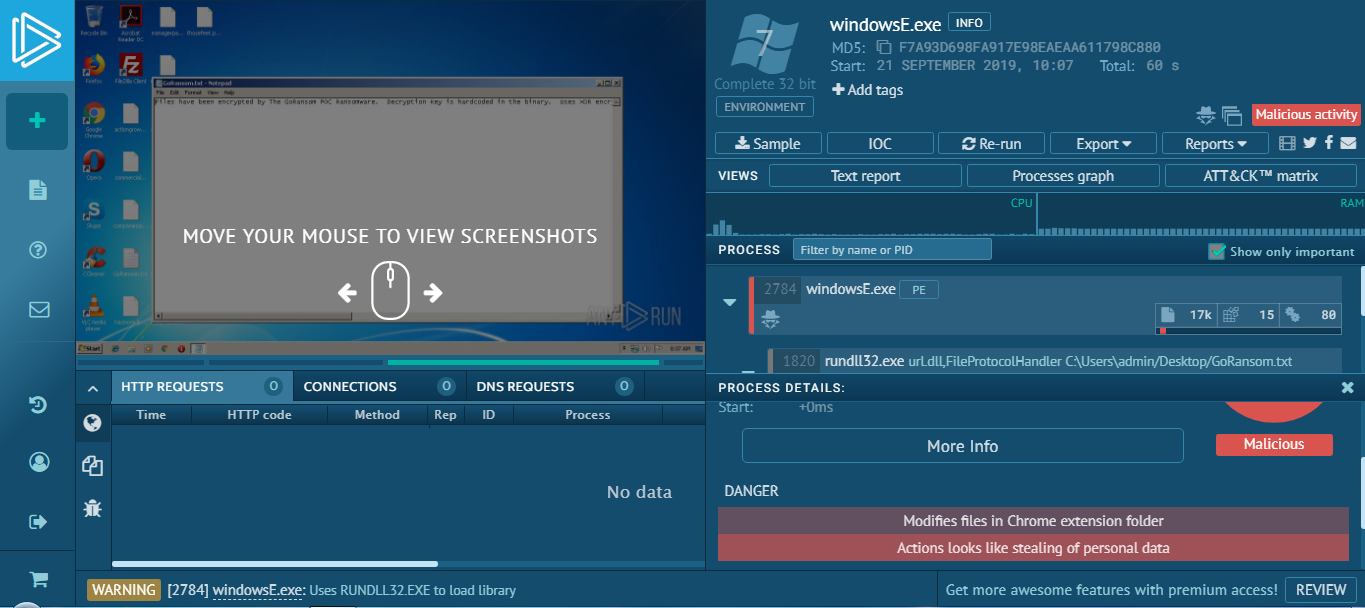Click the Malicious activity badge

(1306, 115)
